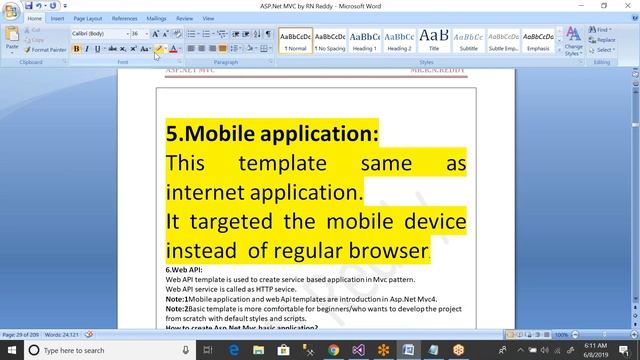Apply the Subtitle style
The width and height of the screenshot is (640, 360).
[469, 40]
